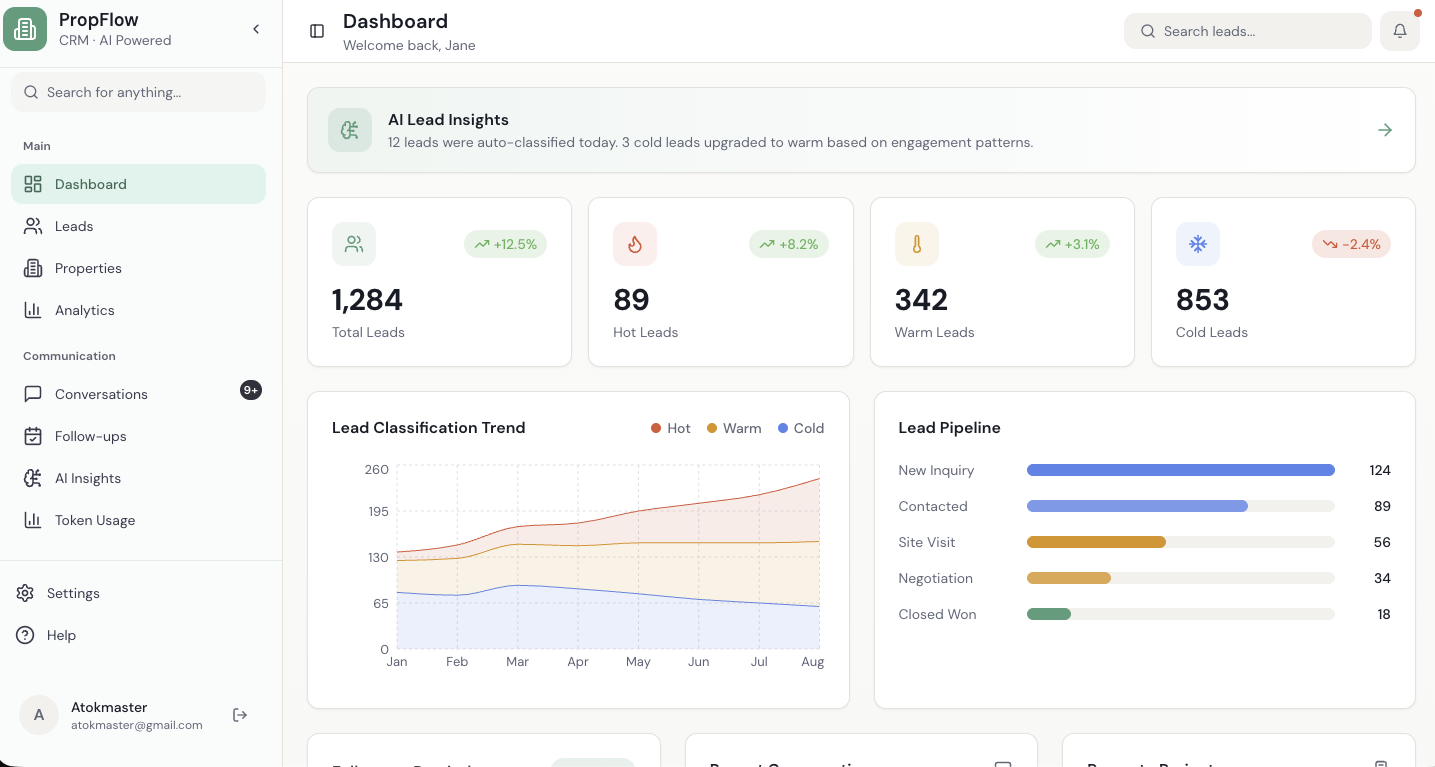Click the AI Insights brain icon in sidebar
The image size is (1435, 767).
(33, 478)
